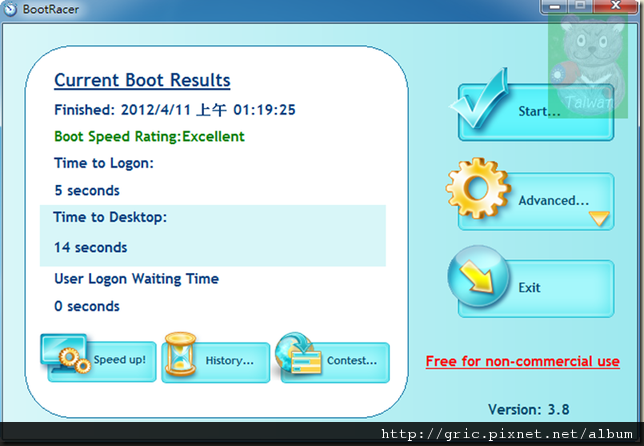Click the User Logon Waiting Time label
This screenshot has width=644, height=446.
(x=136, y=279)
